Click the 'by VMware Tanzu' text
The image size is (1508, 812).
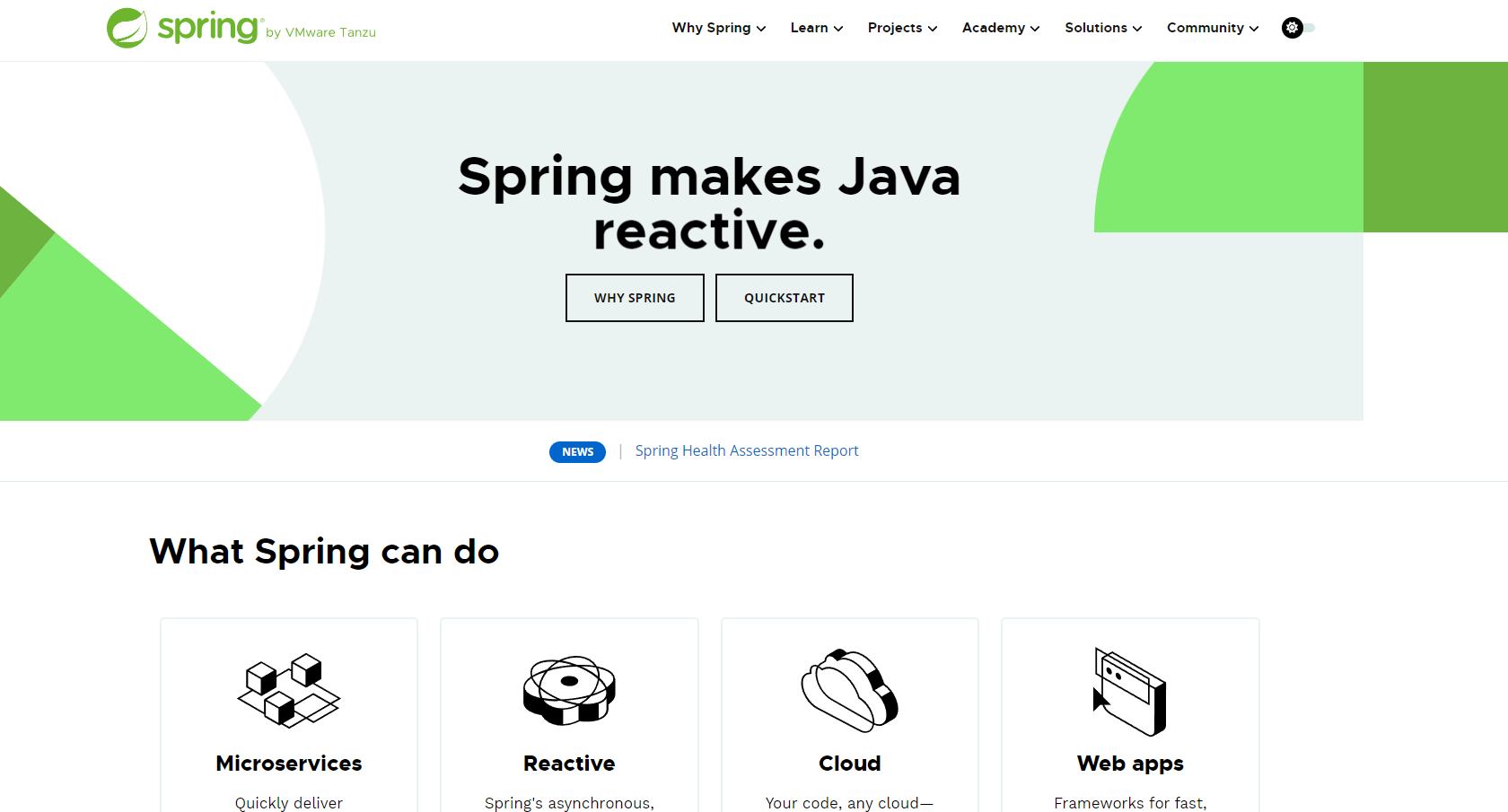click(320, 32)
